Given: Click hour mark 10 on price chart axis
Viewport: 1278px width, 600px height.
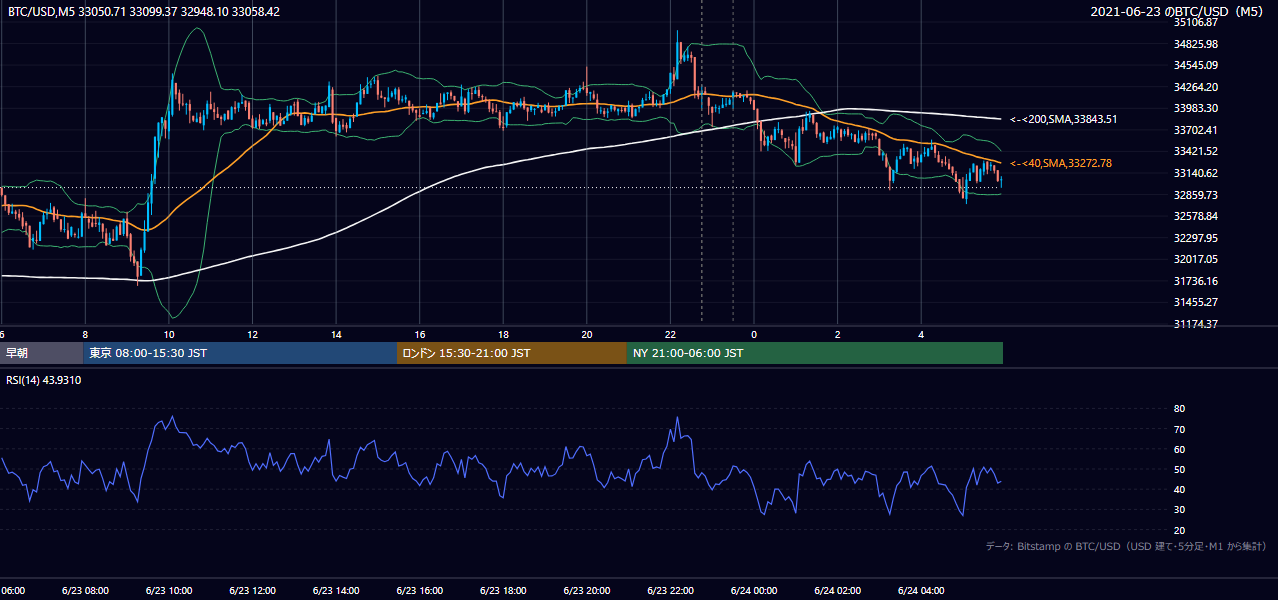Looking at the screenshot, I should pyautogui.click(x=169, y=334).
